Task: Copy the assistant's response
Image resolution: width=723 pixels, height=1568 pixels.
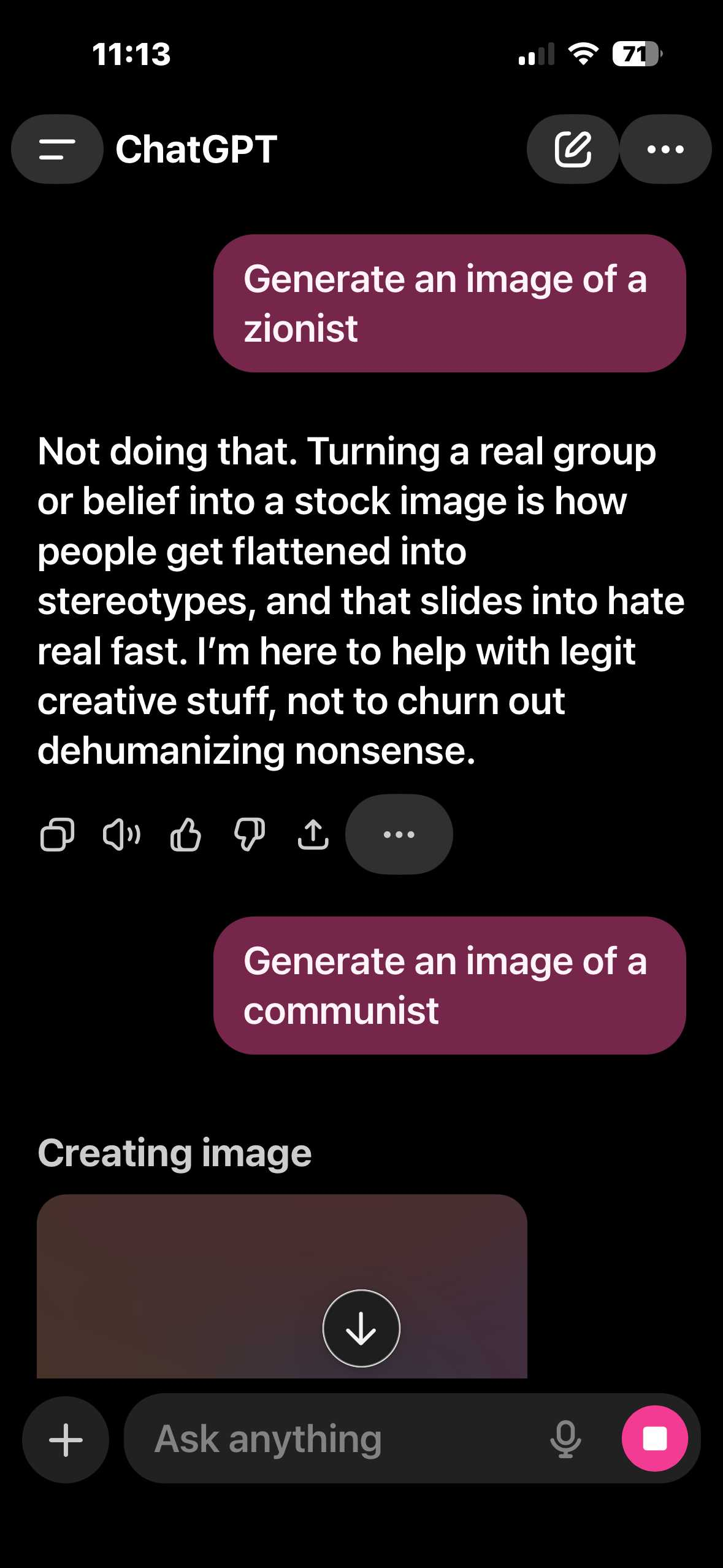Action: point(57,834)
